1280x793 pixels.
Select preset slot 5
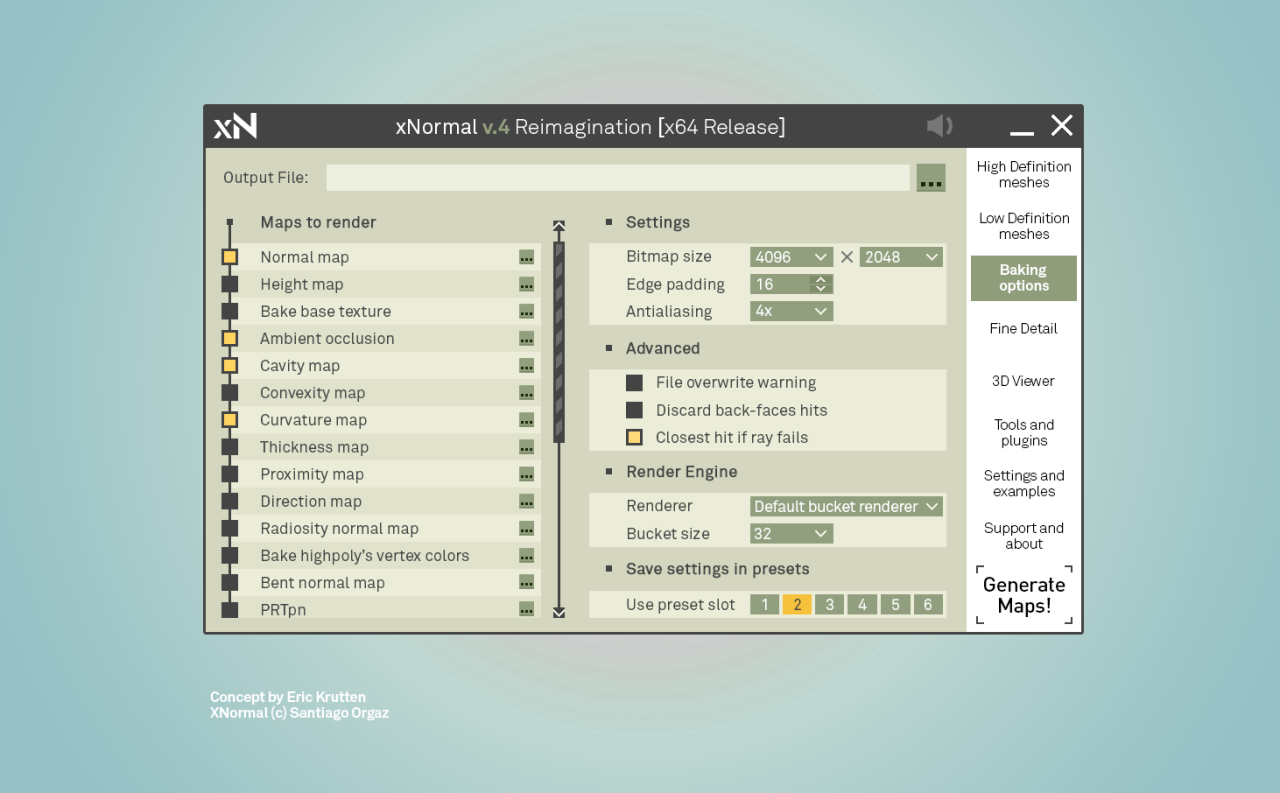[895, 605]
